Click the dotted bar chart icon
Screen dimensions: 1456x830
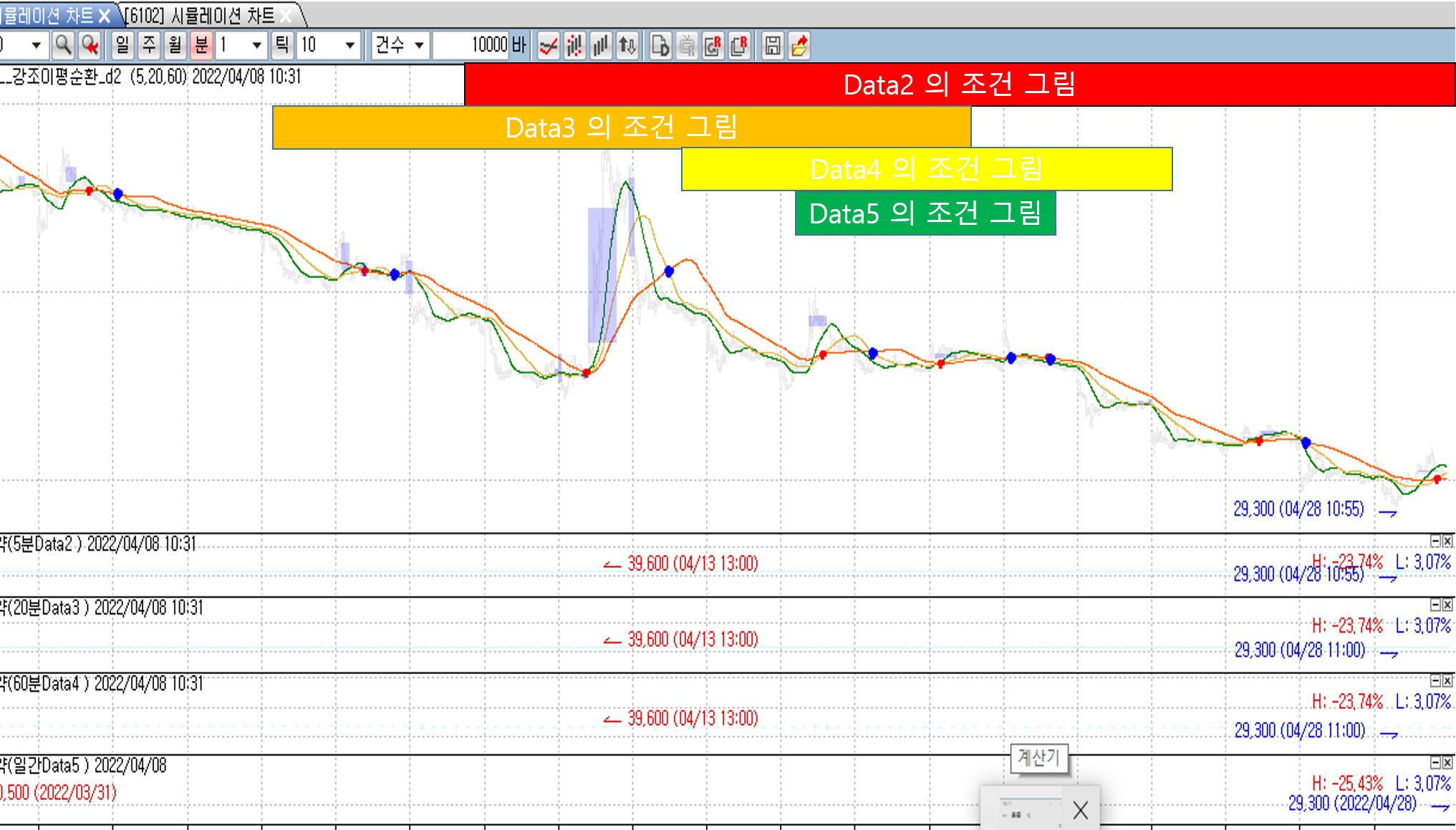click(x=575, y=46)
